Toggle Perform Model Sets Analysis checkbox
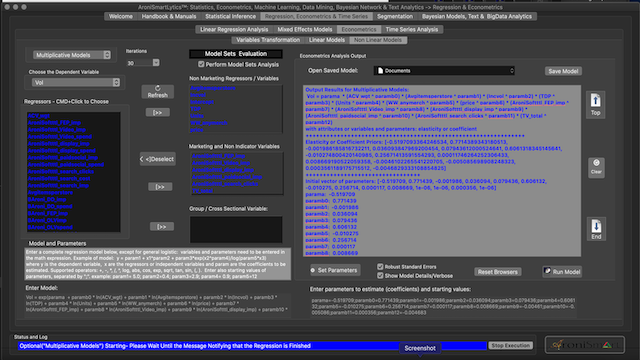The width and height of the screenshot is (640, 360). (x=201, y=64)
